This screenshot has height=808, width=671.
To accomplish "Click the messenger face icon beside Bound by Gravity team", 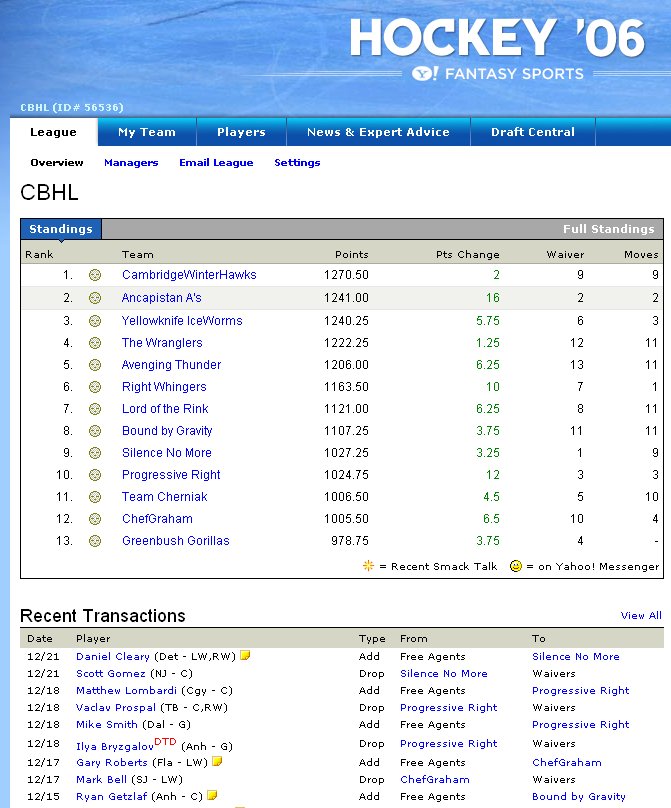I will tap(95, 431).
